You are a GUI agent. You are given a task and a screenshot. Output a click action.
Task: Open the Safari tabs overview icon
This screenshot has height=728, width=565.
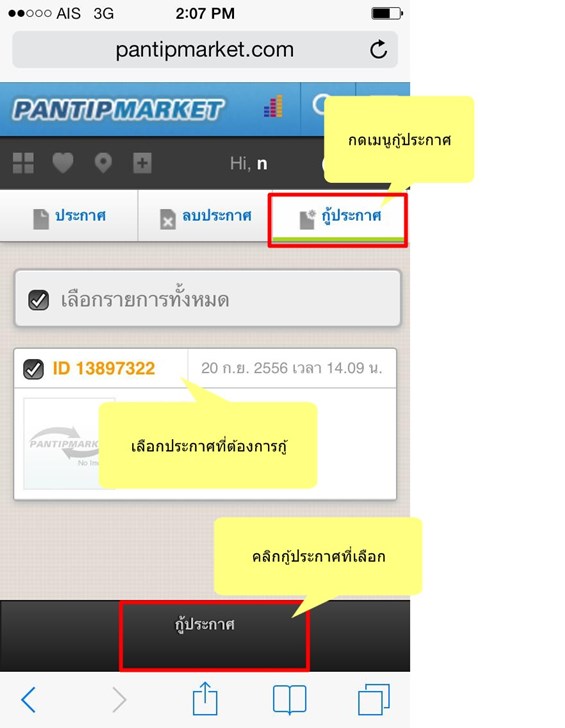click(x=374, y=699)
